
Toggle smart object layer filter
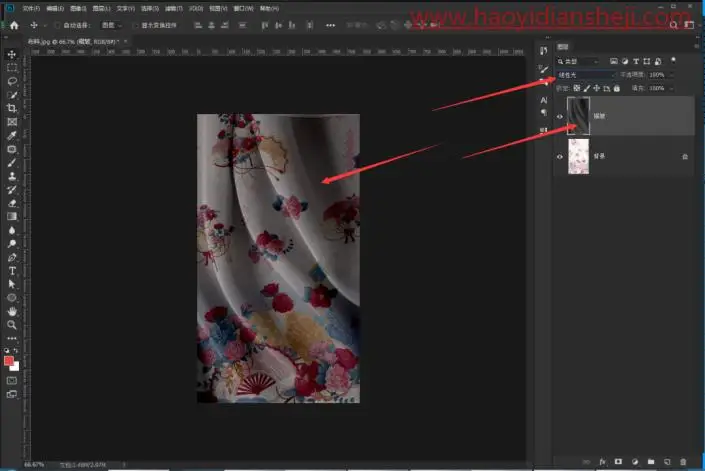(x=658, y=61)
